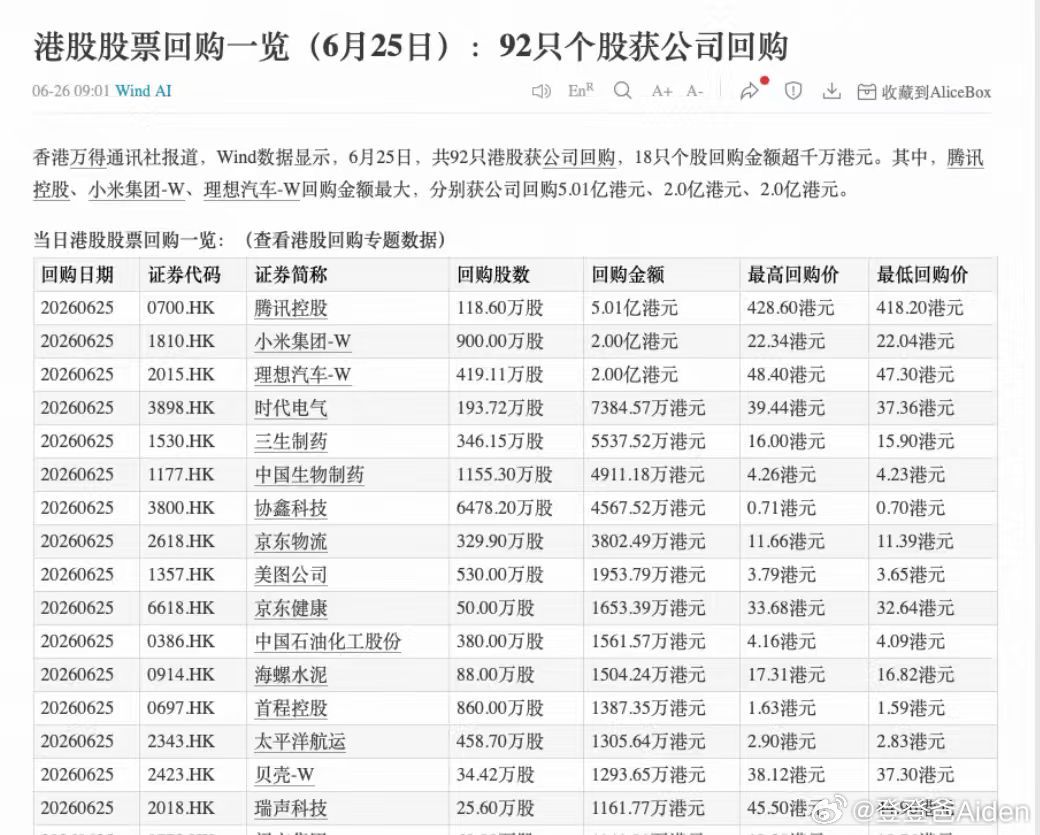The image size is (1040, 835).
Task: Open 京东健康 stock link
Action: tap(291, 608)
